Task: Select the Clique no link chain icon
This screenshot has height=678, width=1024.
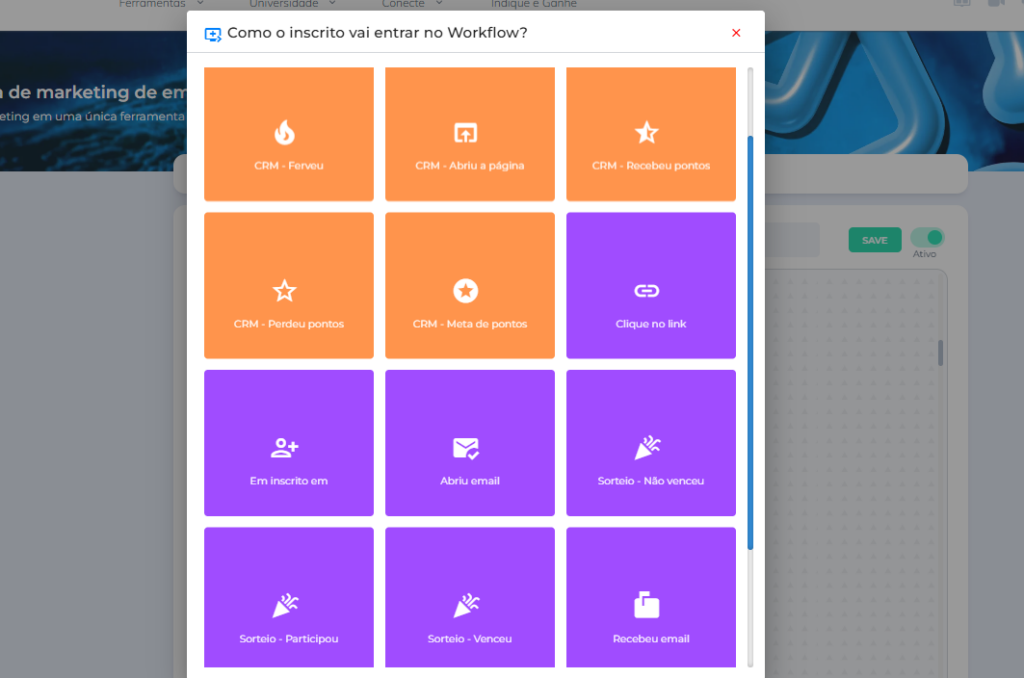Action: pyautogui.click(x=646, y=291)
